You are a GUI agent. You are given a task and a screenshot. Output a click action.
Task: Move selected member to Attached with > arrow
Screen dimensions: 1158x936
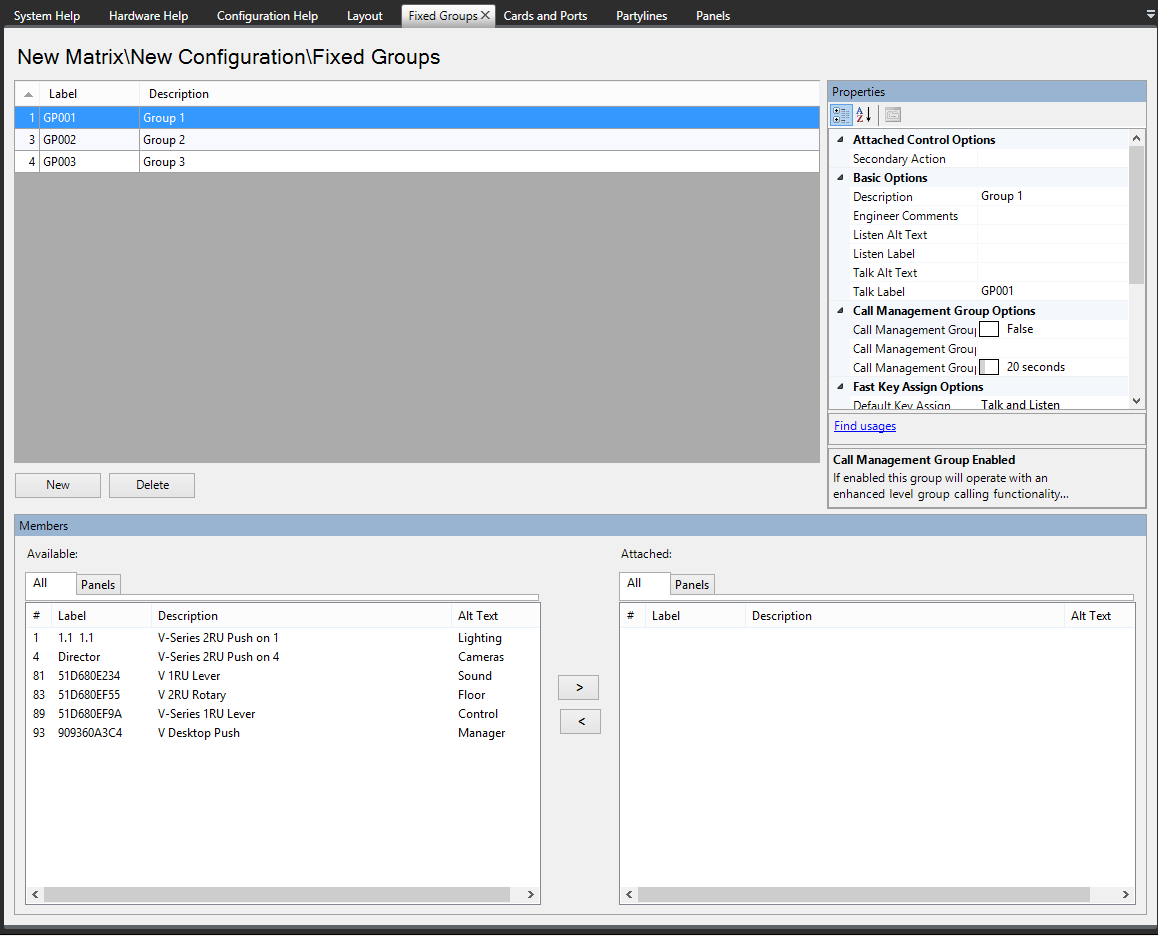point(579,687)
